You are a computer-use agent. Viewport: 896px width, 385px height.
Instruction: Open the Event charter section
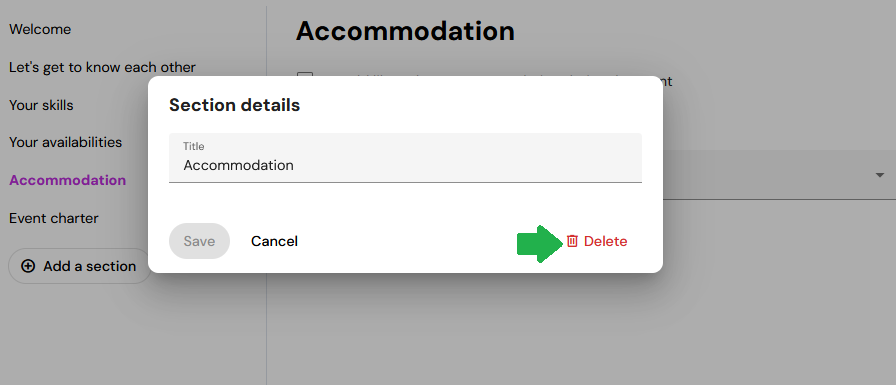pos(54,218)
